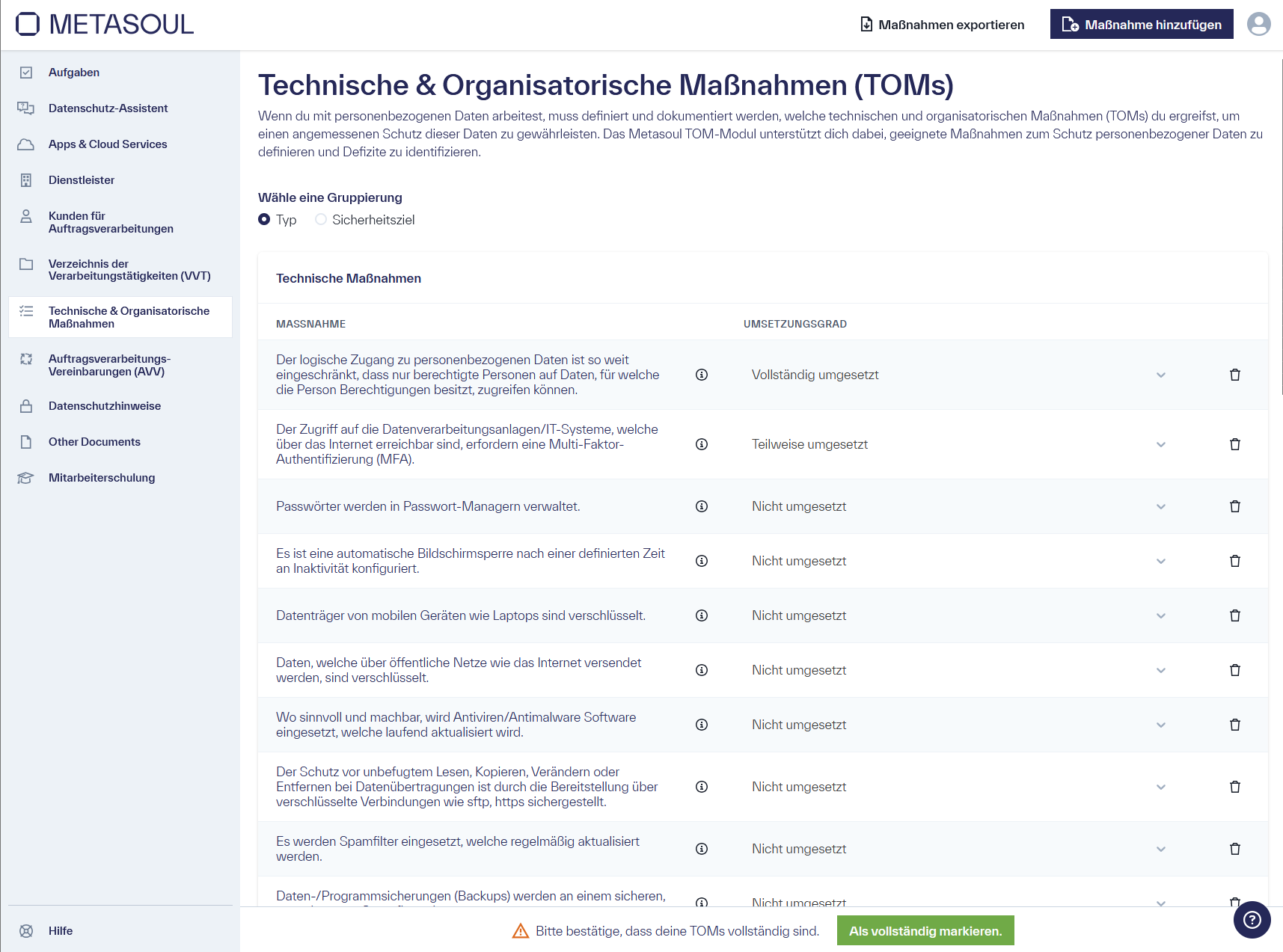Click the Apps & Cloud Services cloud icon
The width and height of the screenshot is (1283, 952).
(26, 144)
